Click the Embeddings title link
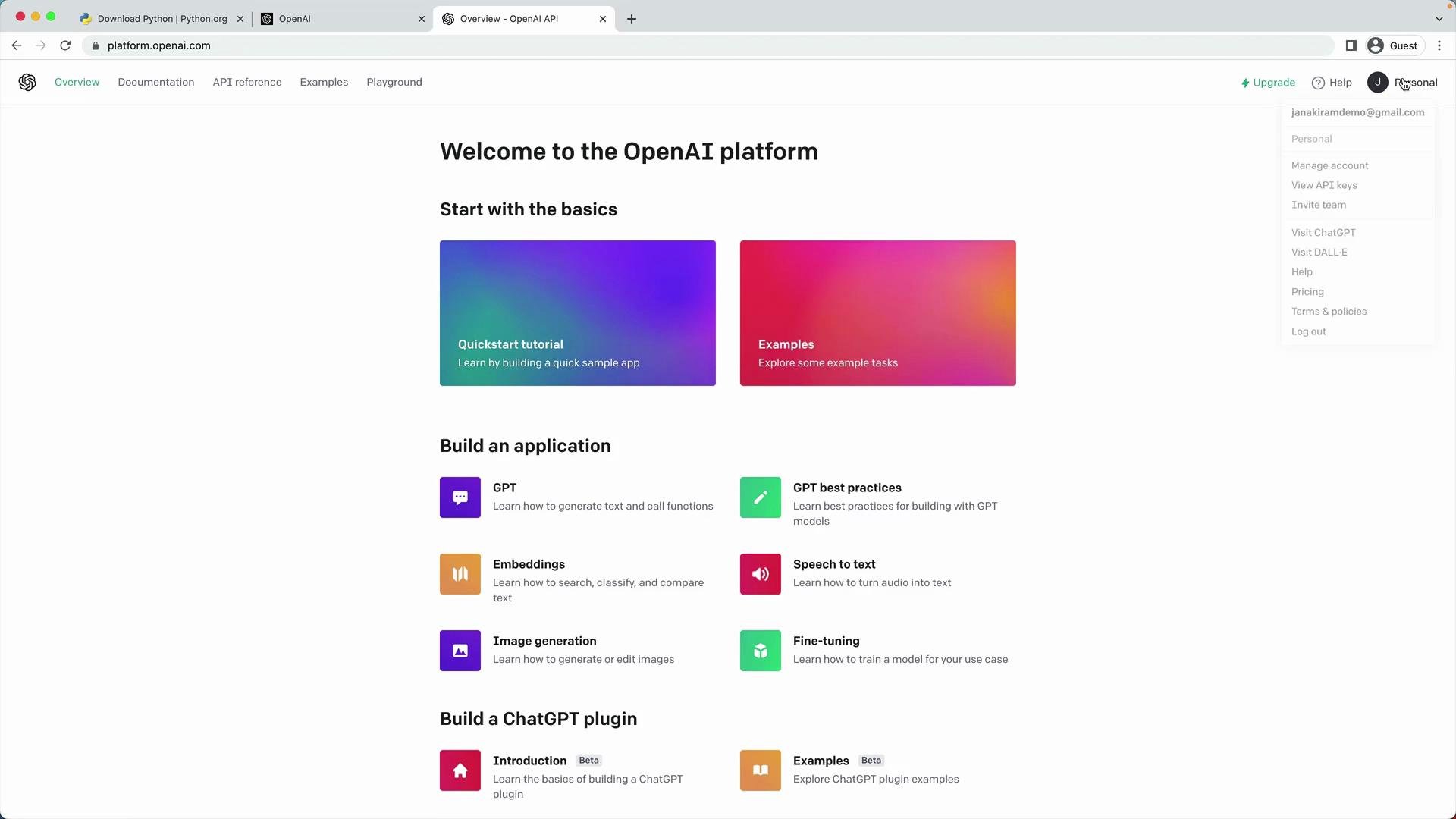1456x819 pixels. (529, 564)
